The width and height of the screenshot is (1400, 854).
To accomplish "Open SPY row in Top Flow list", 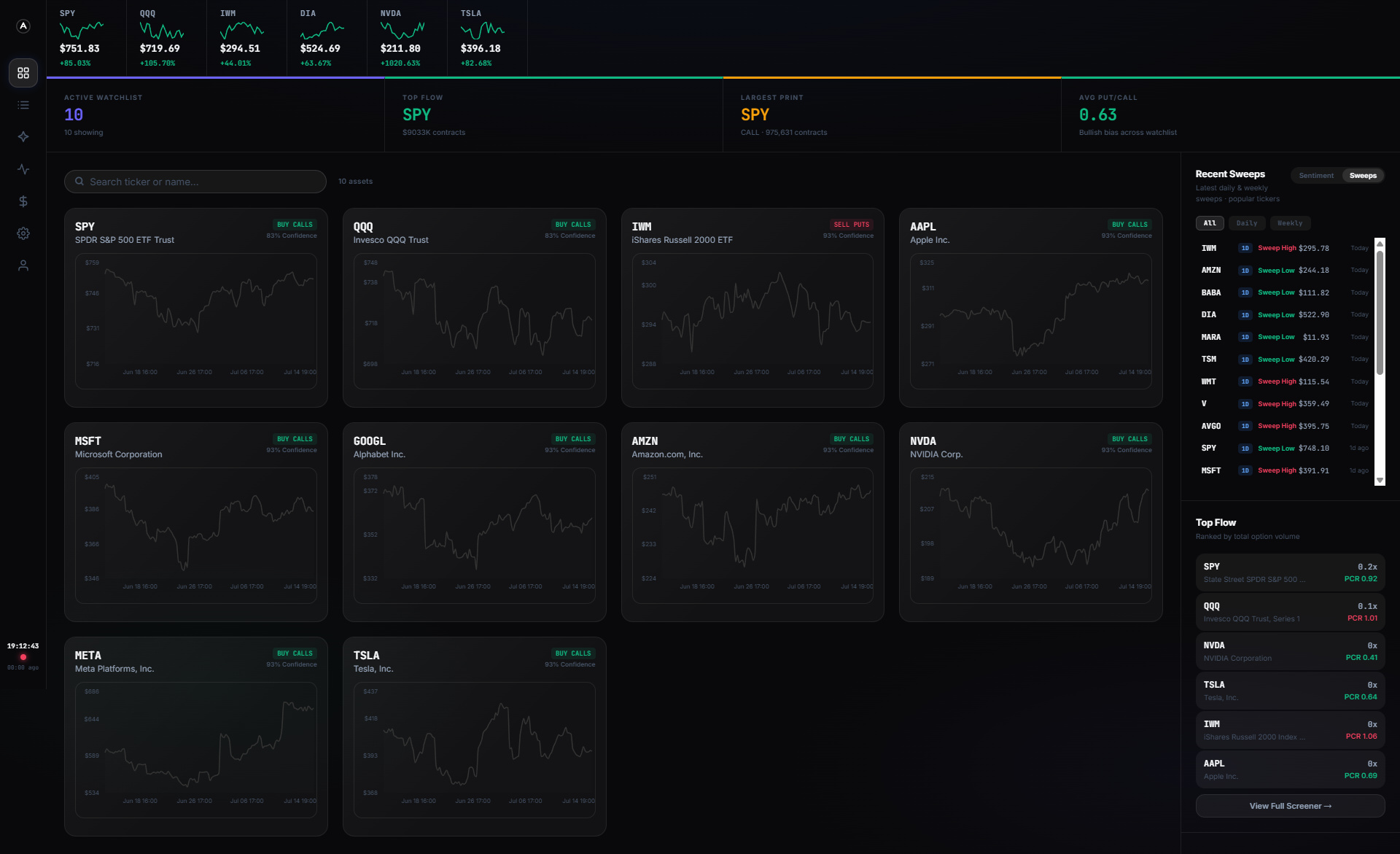I will 1290,572.
